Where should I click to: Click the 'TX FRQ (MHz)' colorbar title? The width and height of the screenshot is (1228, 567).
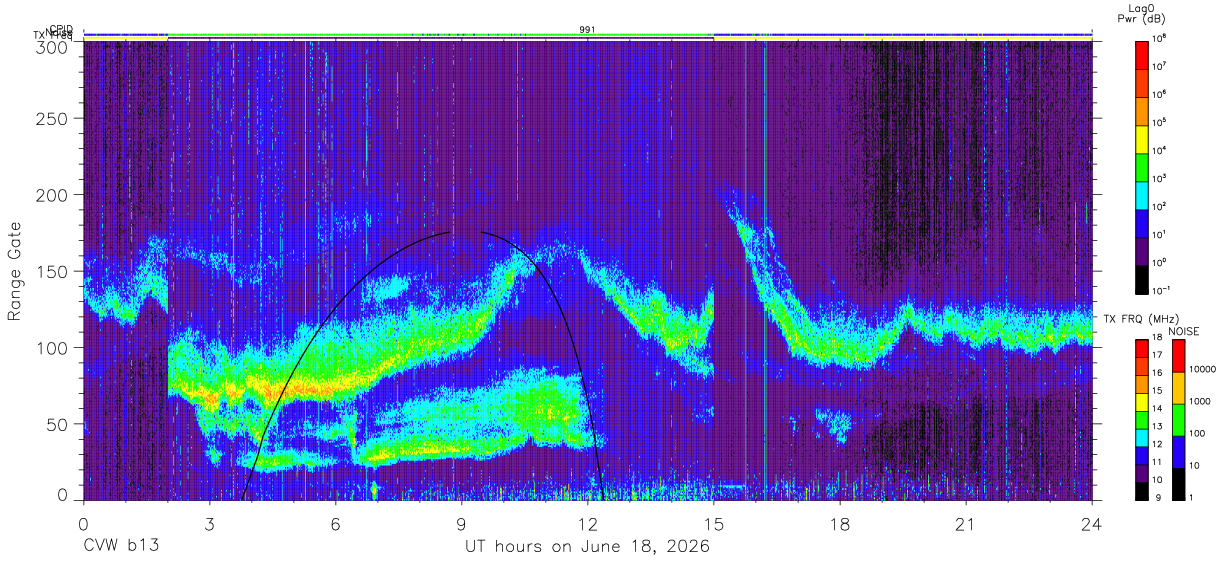[1144, 319]
